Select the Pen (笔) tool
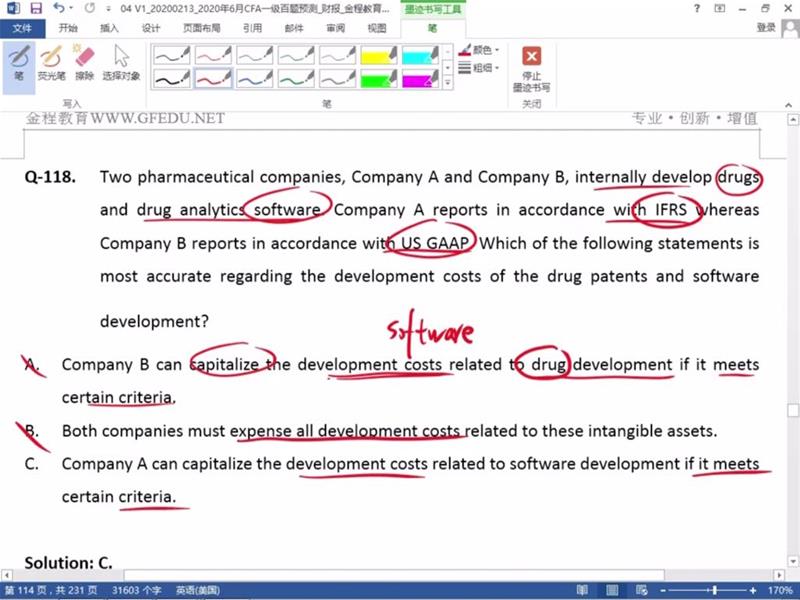This screenshot has height=600, width=800. point(18,62)
